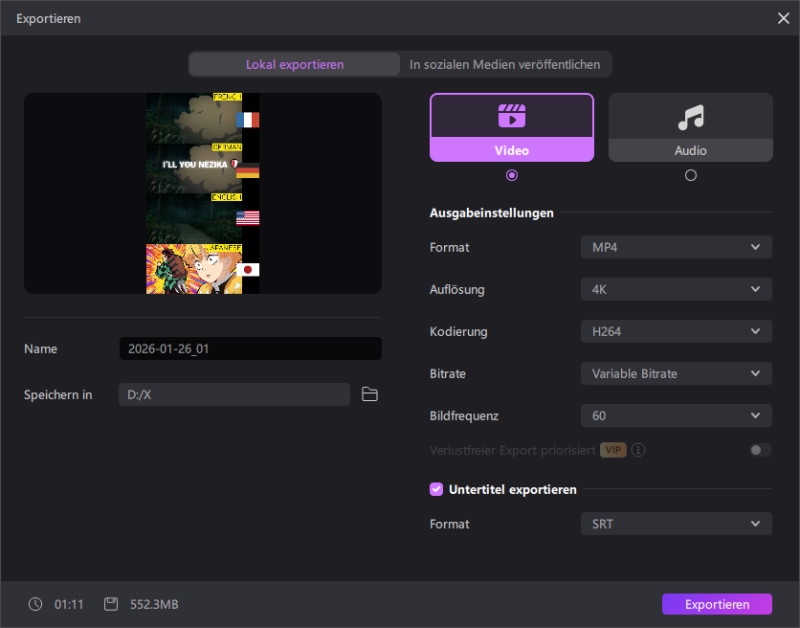Click the Name input field

(x=250, y=349)
